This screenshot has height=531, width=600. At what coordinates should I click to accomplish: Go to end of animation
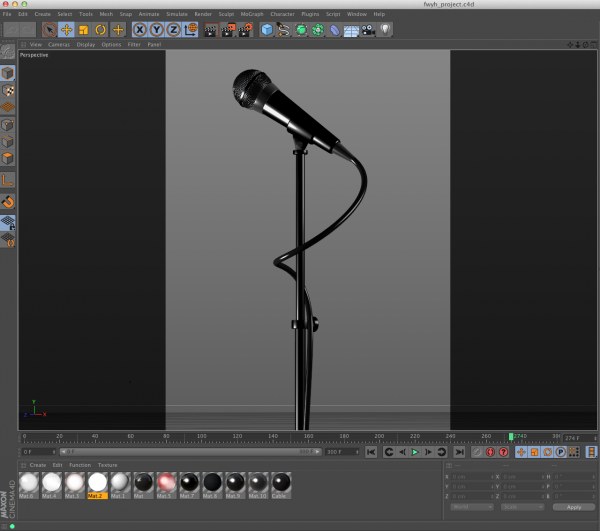[x=459, y=452]
